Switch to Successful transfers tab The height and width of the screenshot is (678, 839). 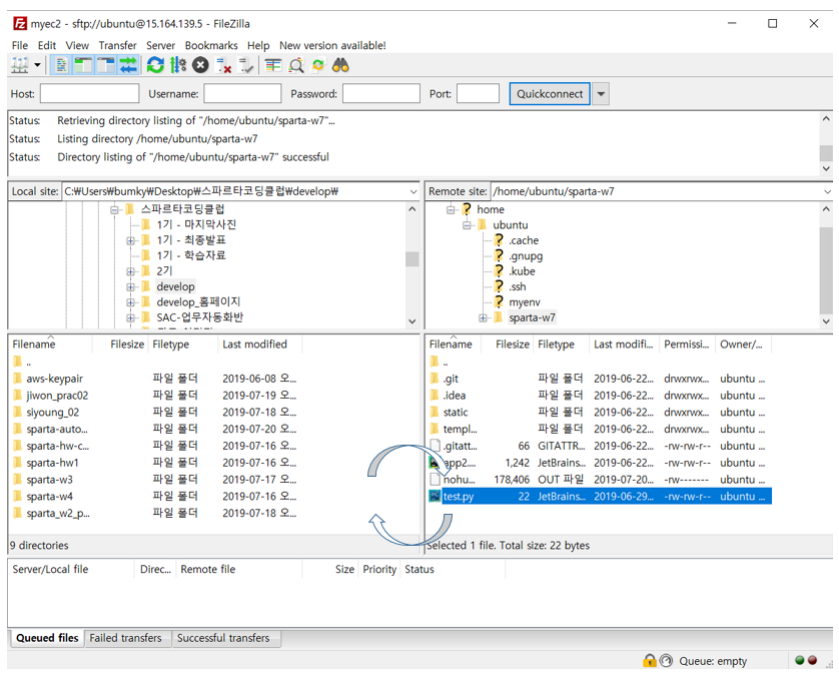(x=223, y=638)
